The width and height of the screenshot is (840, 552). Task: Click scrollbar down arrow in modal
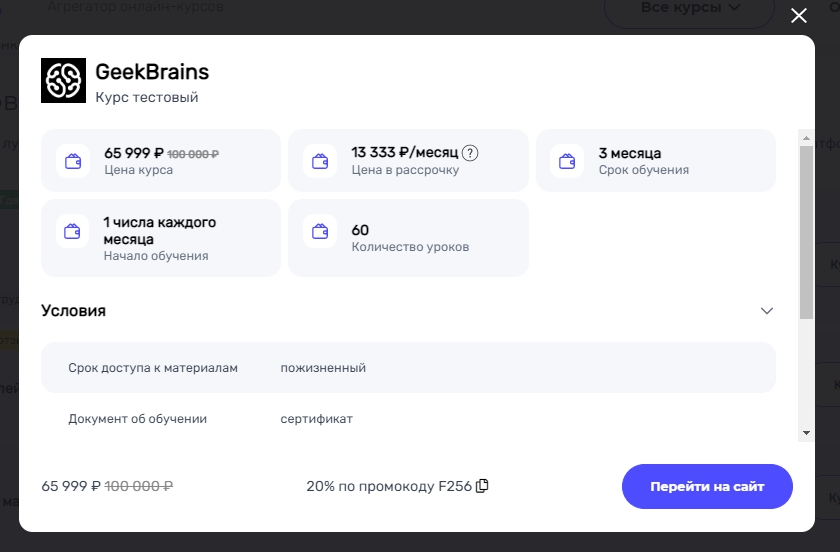click(x=806, y=433)
